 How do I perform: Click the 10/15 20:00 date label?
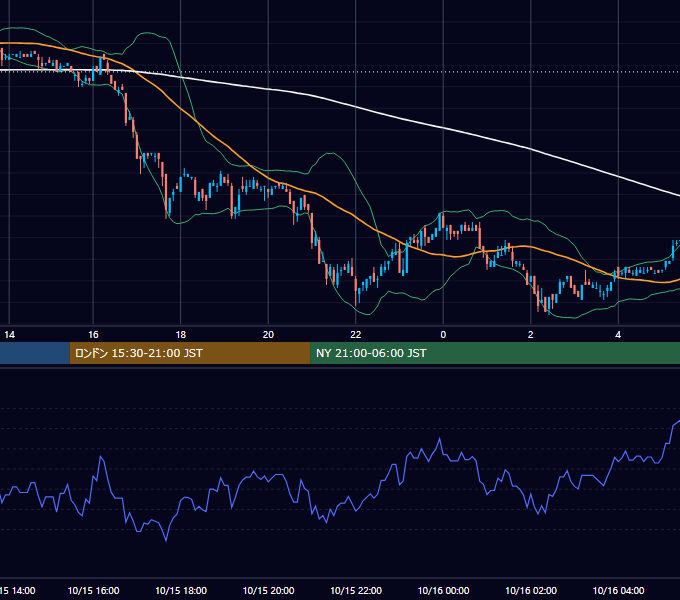pos(268,590)
